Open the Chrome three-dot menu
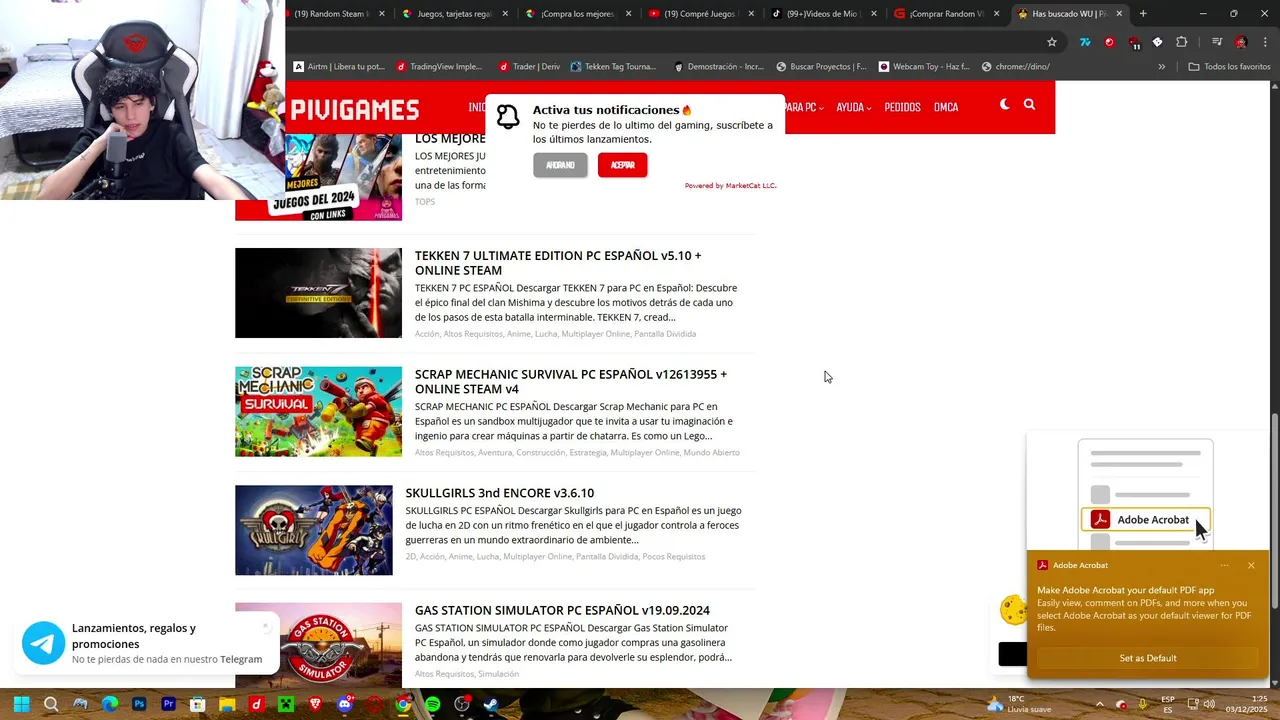 click(x=1265, y=42)
